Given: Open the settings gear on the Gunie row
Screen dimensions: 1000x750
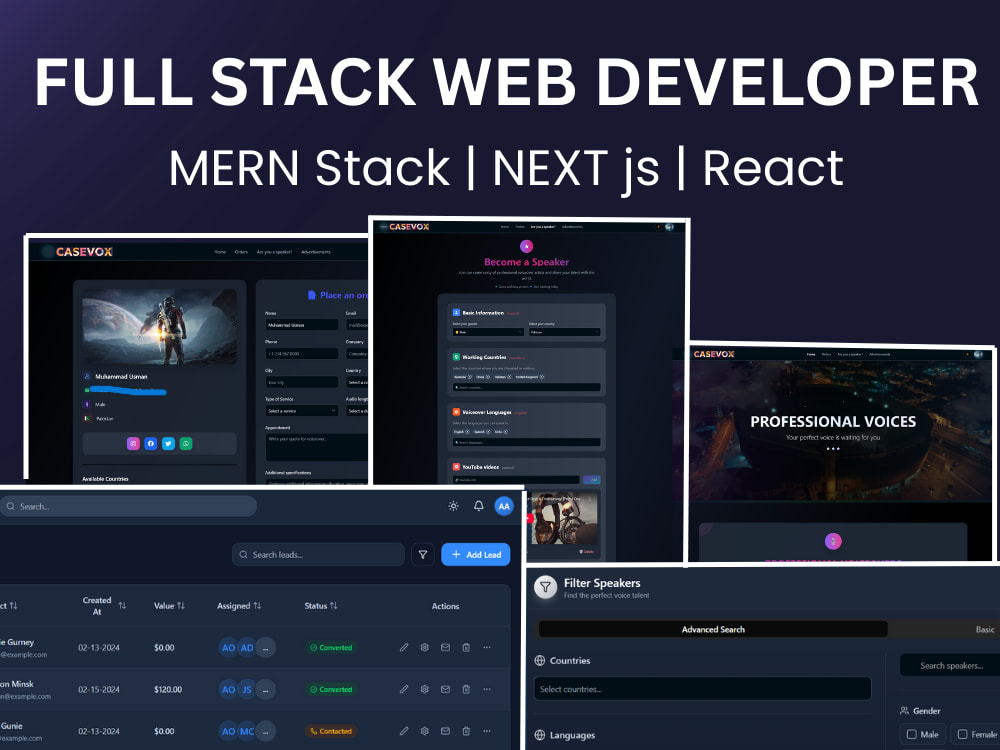Looking at the screenshot, I should coord(425,731).
